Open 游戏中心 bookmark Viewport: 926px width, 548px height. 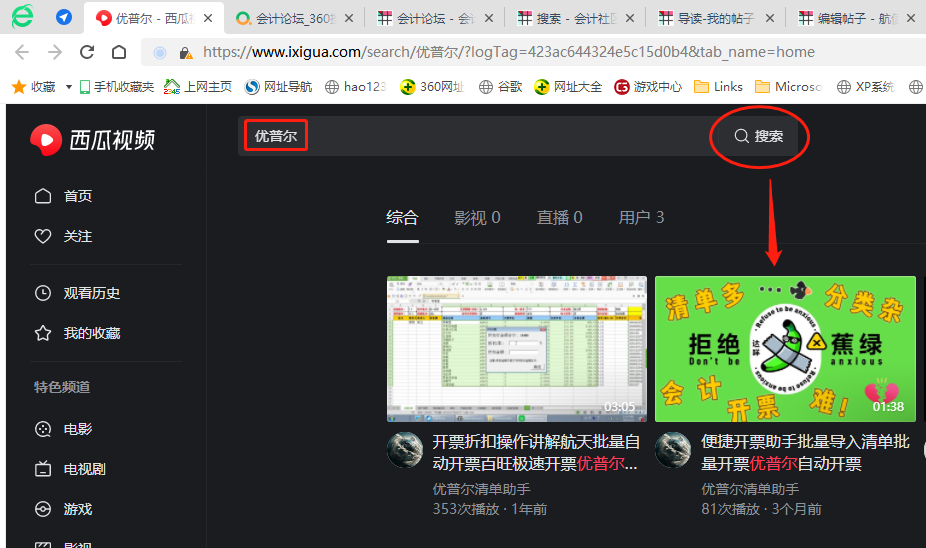pyautogui.click(x=648, y=87)
